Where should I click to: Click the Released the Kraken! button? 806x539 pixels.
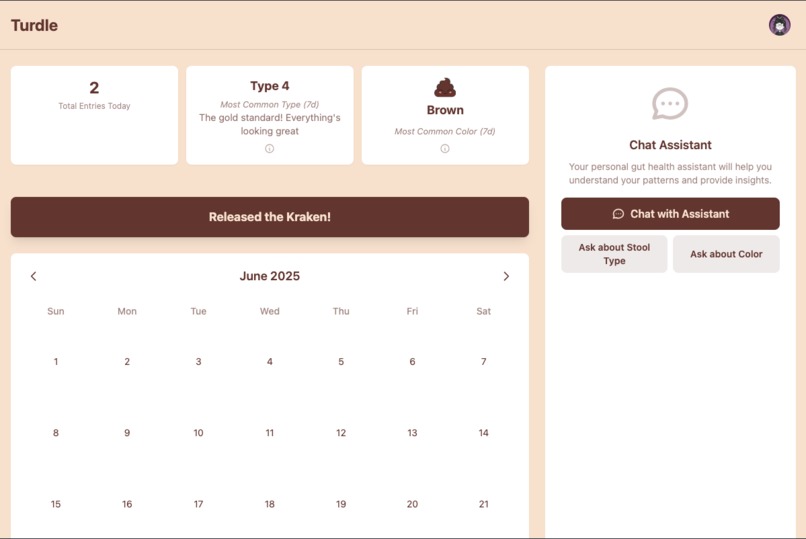tap(269, 217)
